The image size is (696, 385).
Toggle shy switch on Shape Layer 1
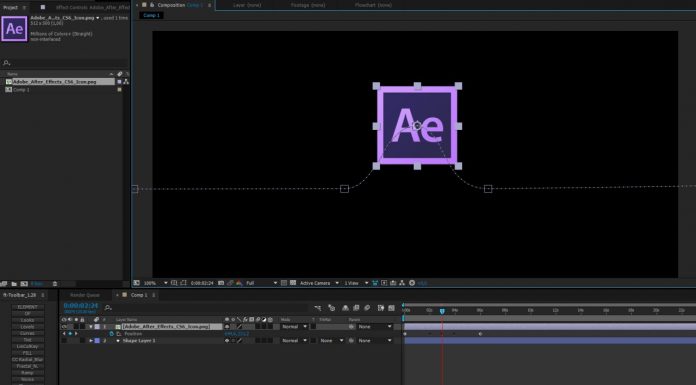[x=227, y=341]
